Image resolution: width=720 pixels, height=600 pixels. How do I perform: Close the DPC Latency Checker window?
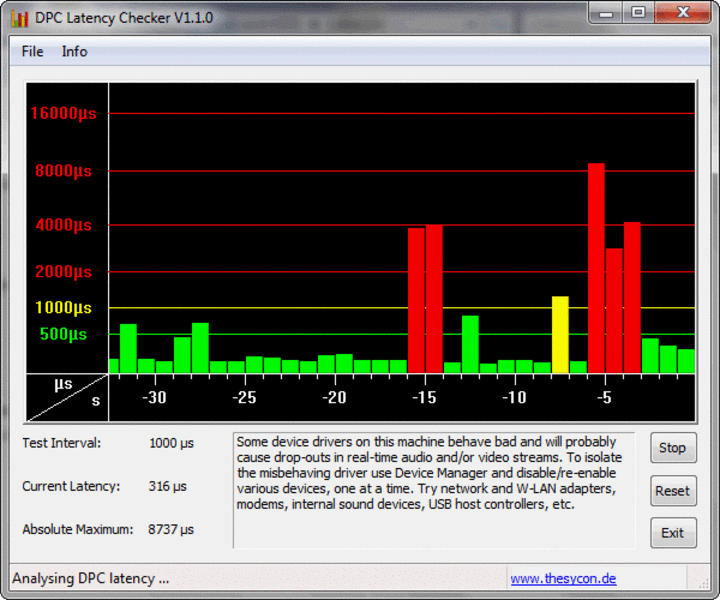click(683, 13)
